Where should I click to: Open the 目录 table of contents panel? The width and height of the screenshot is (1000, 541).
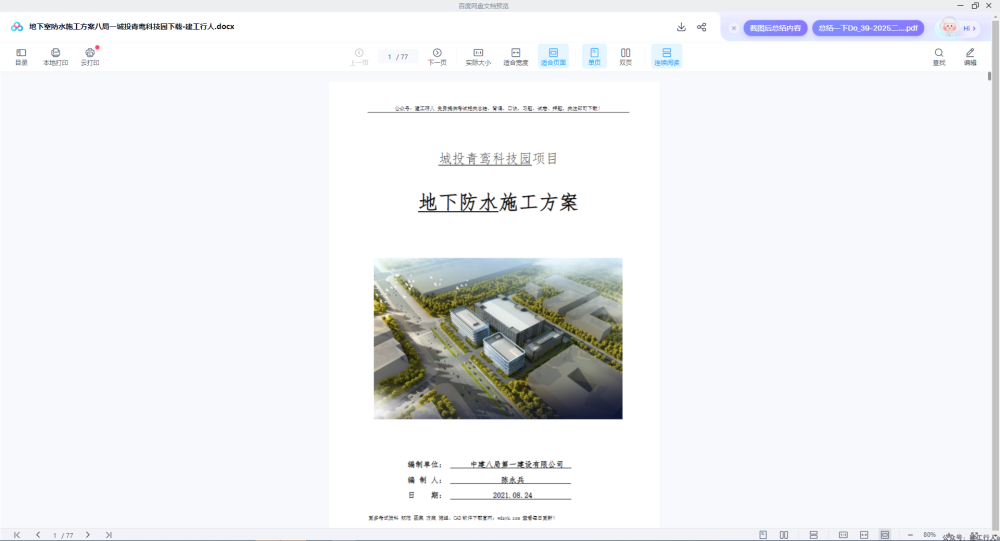click(21, 57)
